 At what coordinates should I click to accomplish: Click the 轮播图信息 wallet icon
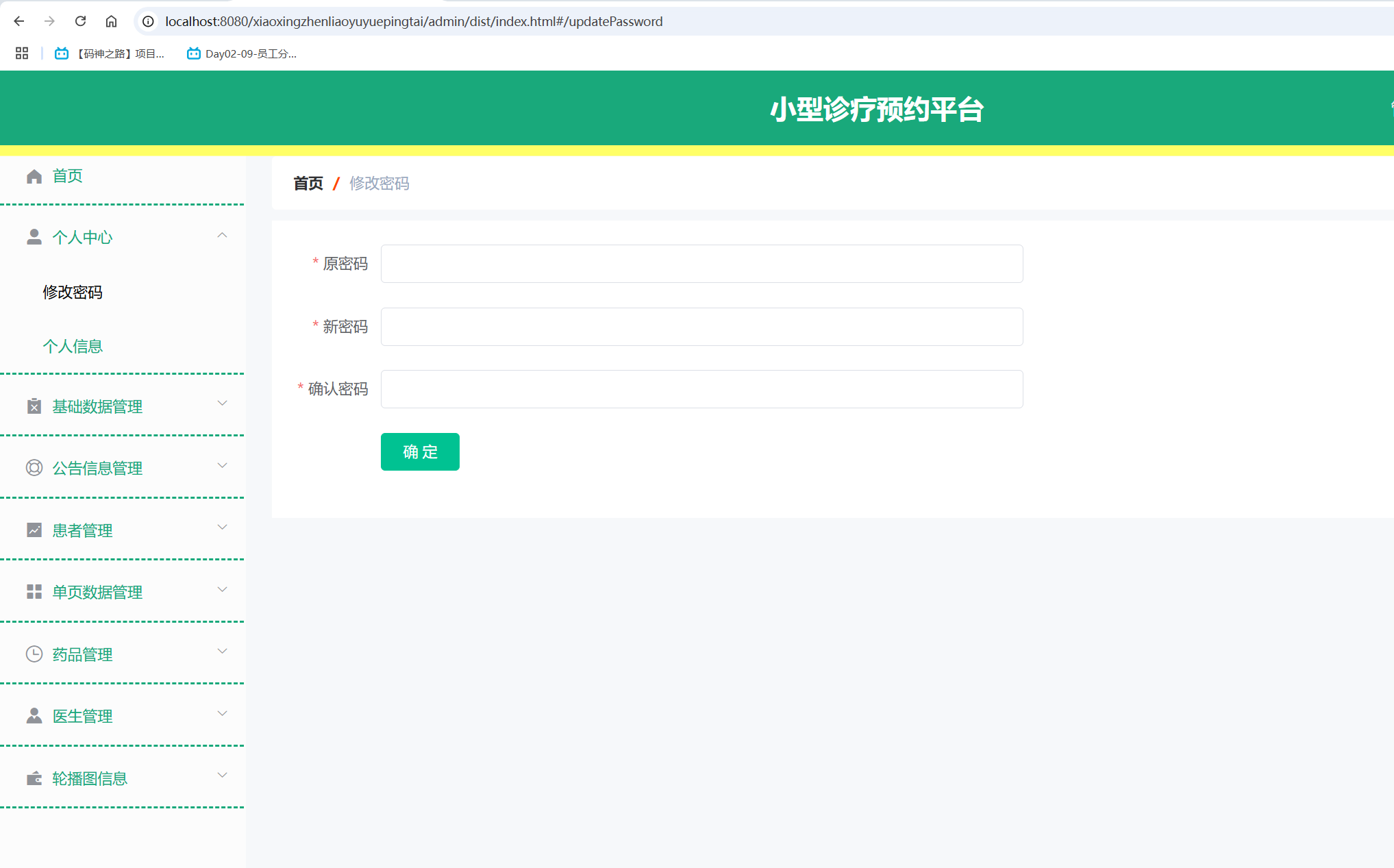click(x=34, y=778)
